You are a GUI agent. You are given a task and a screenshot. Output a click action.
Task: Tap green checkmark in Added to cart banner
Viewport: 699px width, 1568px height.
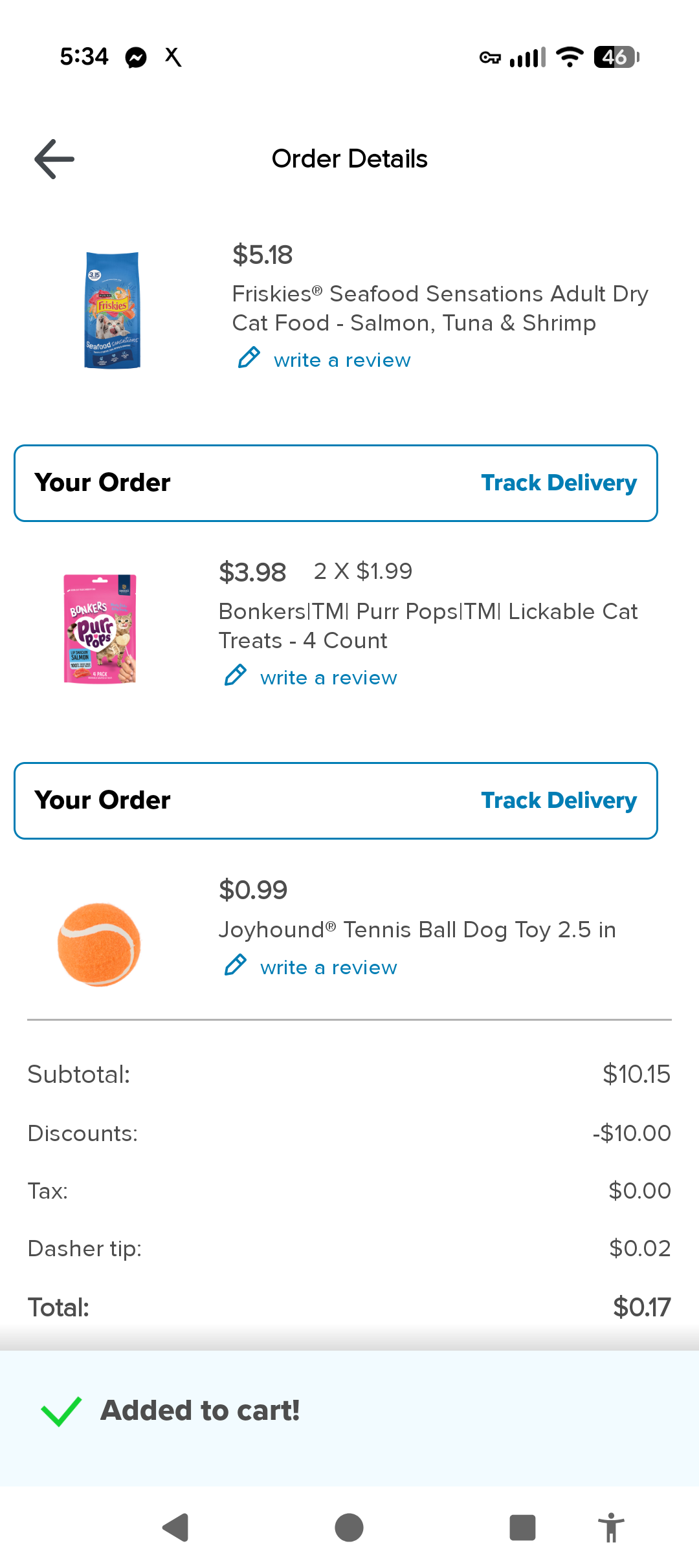tap(61, 1411)
